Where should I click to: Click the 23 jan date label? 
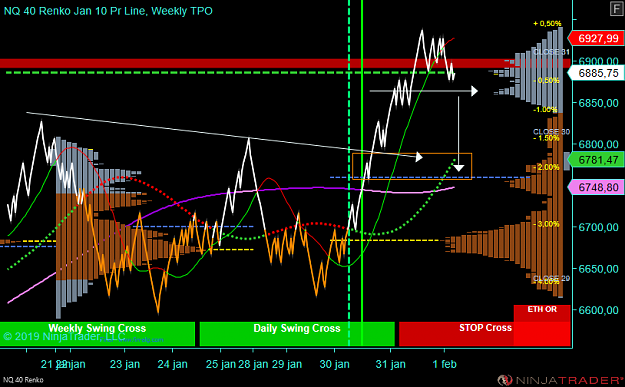125,364
